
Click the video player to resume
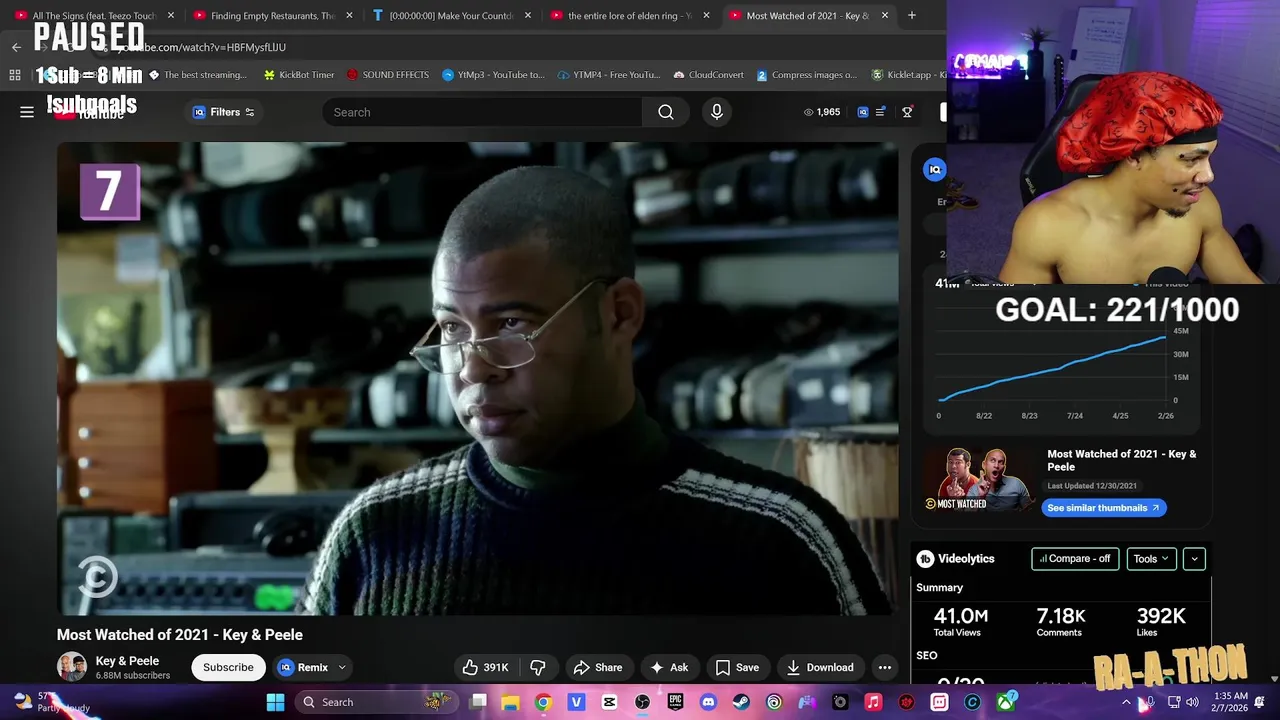click(477, 378)
